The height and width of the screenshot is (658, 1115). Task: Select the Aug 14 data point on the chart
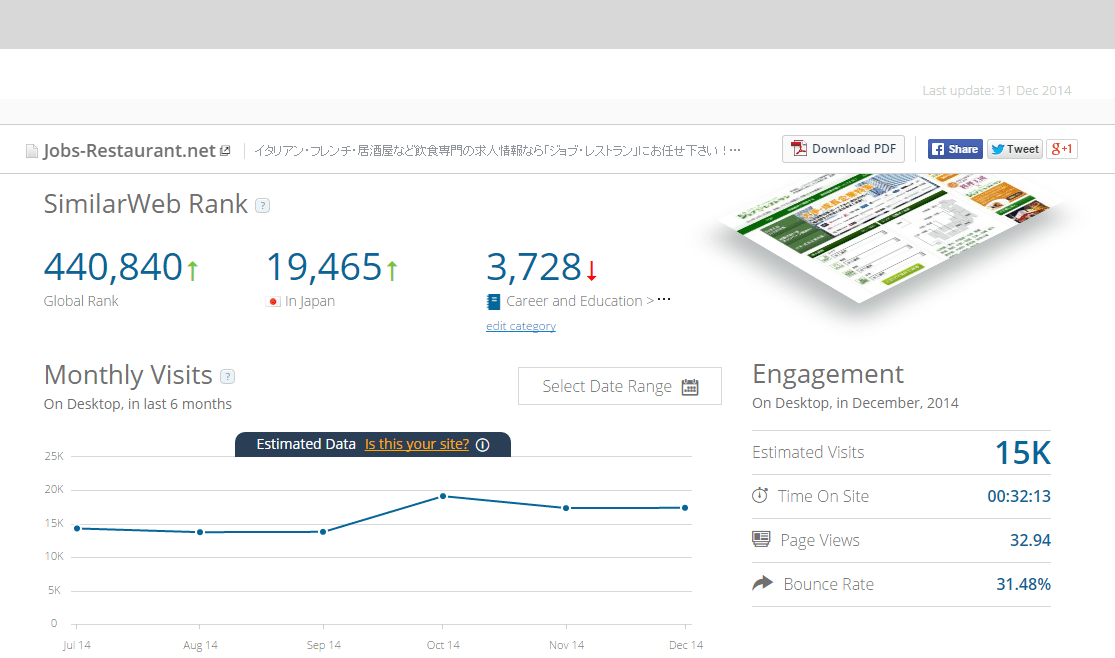(200, 532)
